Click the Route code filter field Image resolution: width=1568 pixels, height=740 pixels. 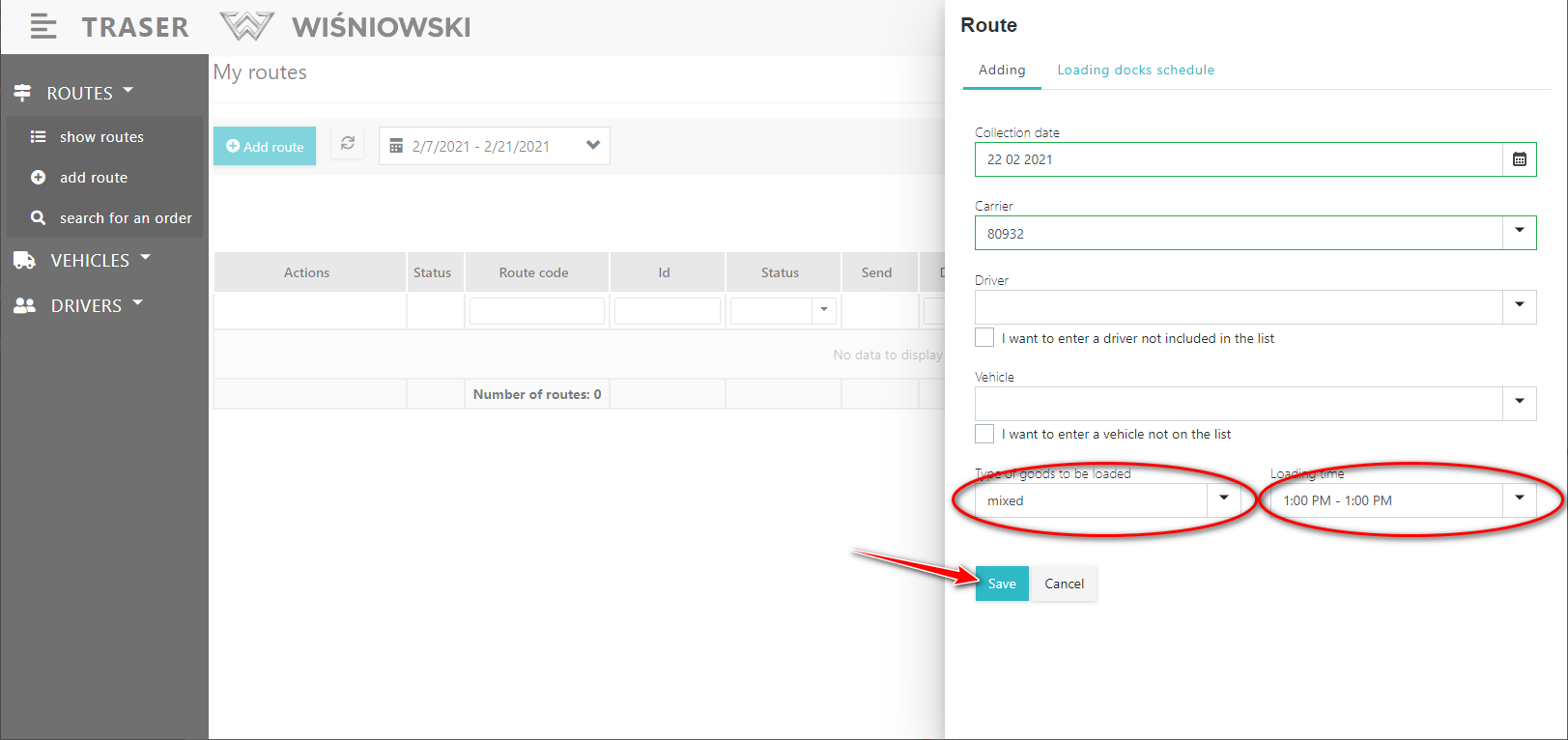pyautogui.click(x=537, y=311)
